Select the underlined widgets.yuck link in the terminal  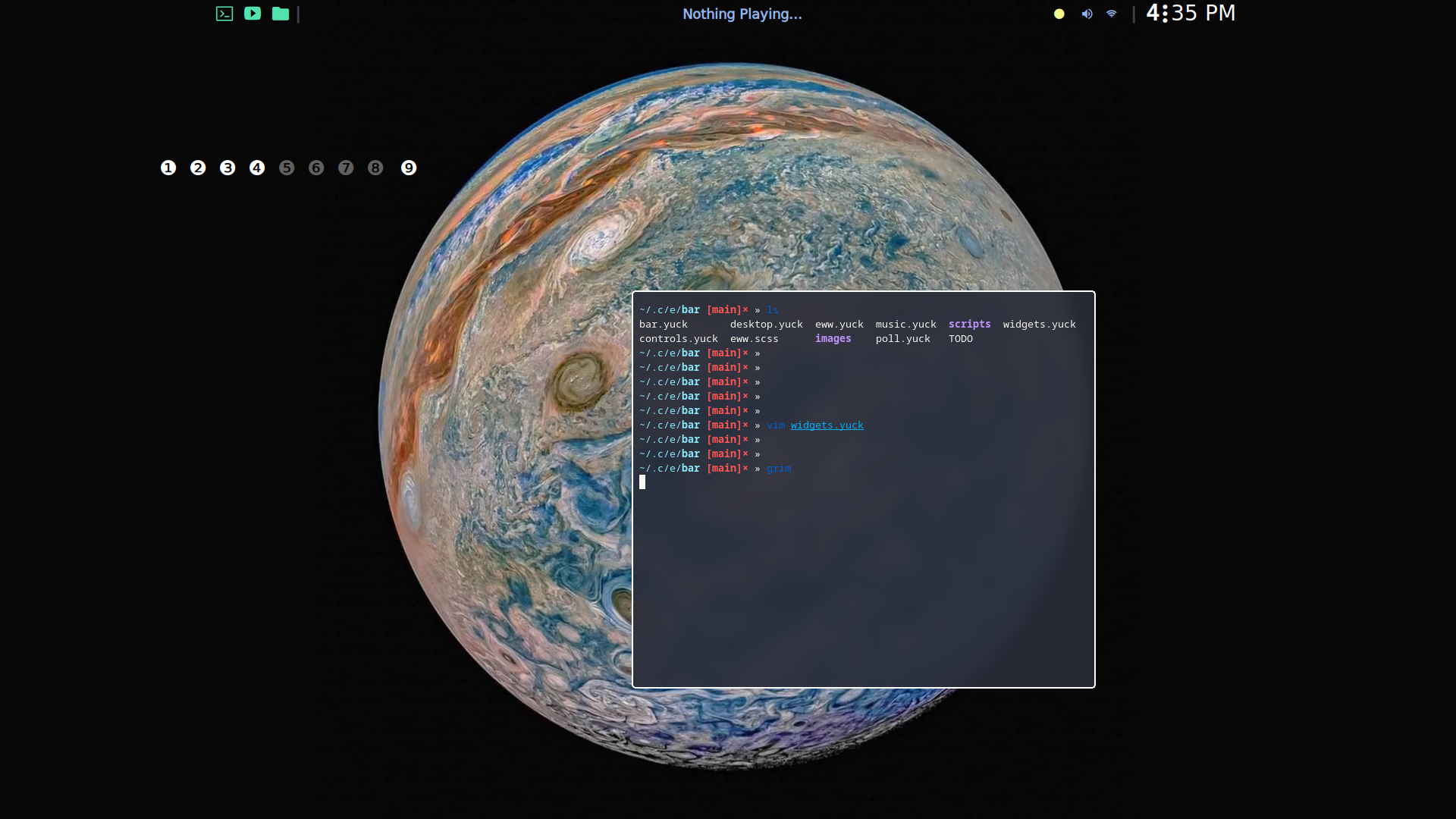(827, 425)
